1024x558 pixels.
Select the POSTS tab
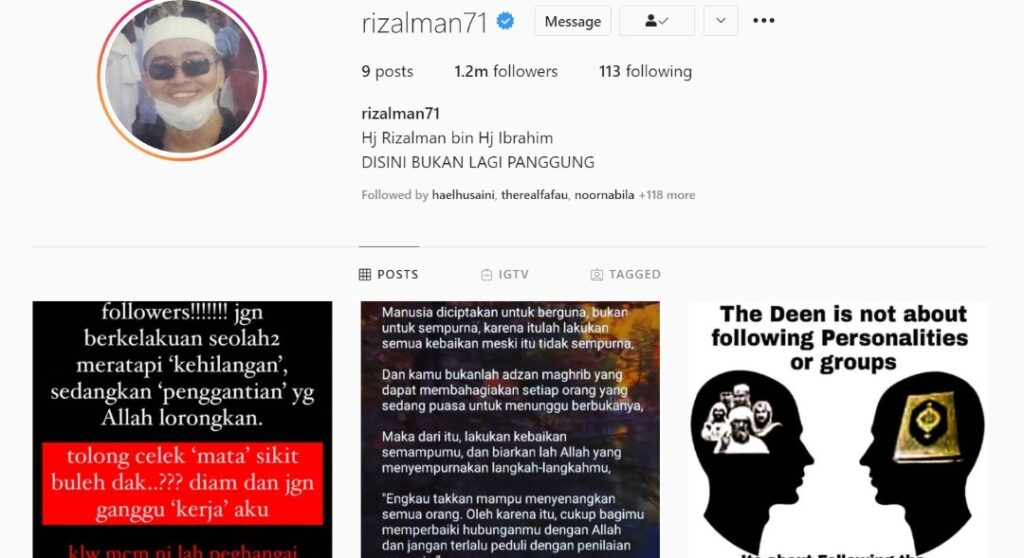coord(389,274)
